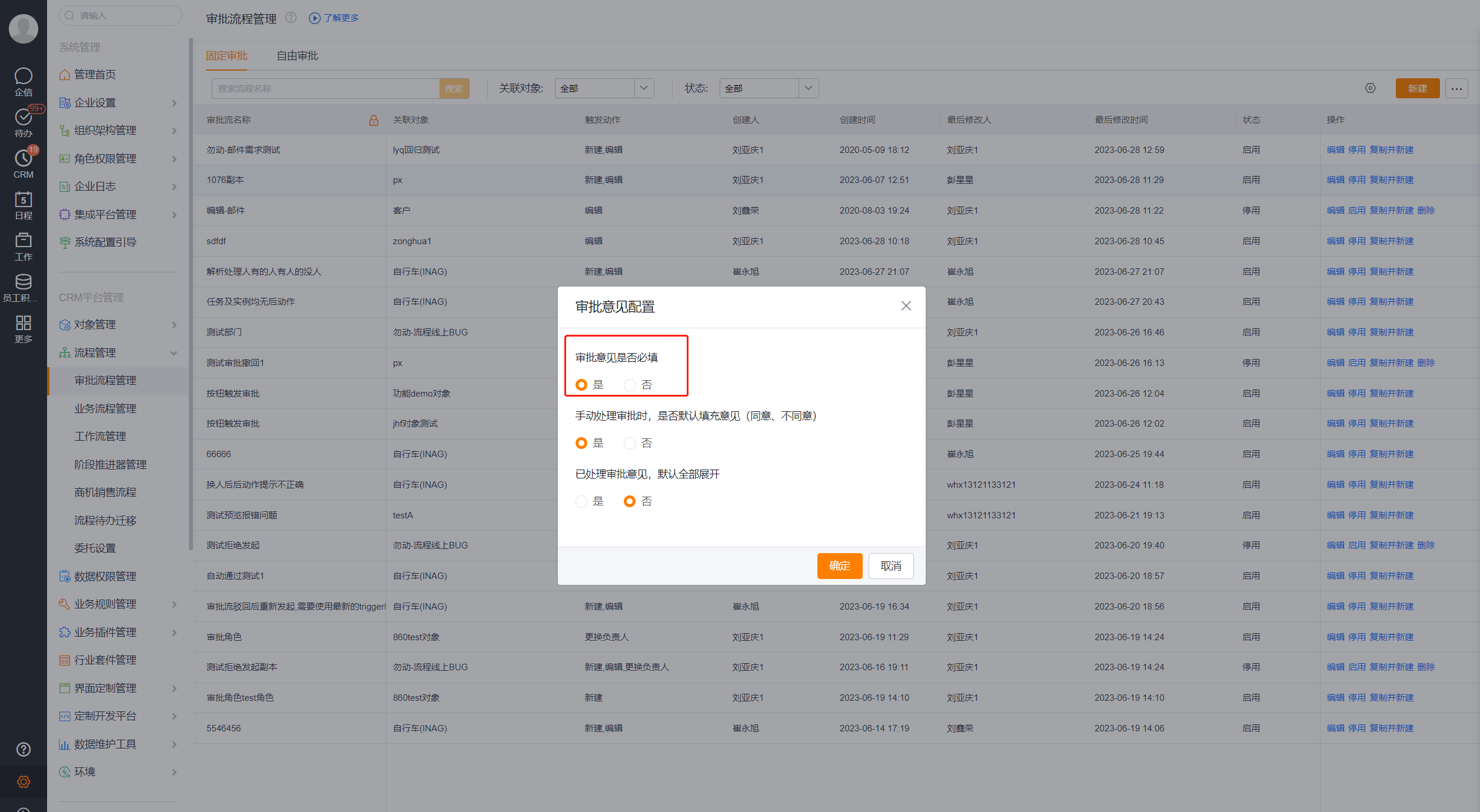Expand the 界面定制管理 chevron
This screenshot has height=812, width=1480.
174,688
